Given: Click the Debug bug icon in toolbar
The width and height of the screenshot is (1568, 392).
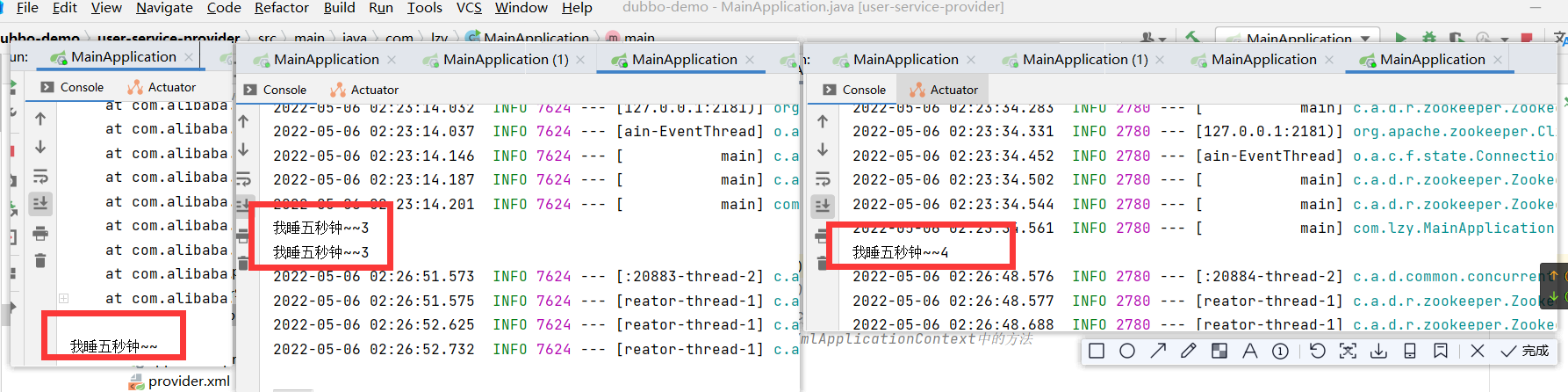Looking at the screenshot, I should tap(1429, 38).
